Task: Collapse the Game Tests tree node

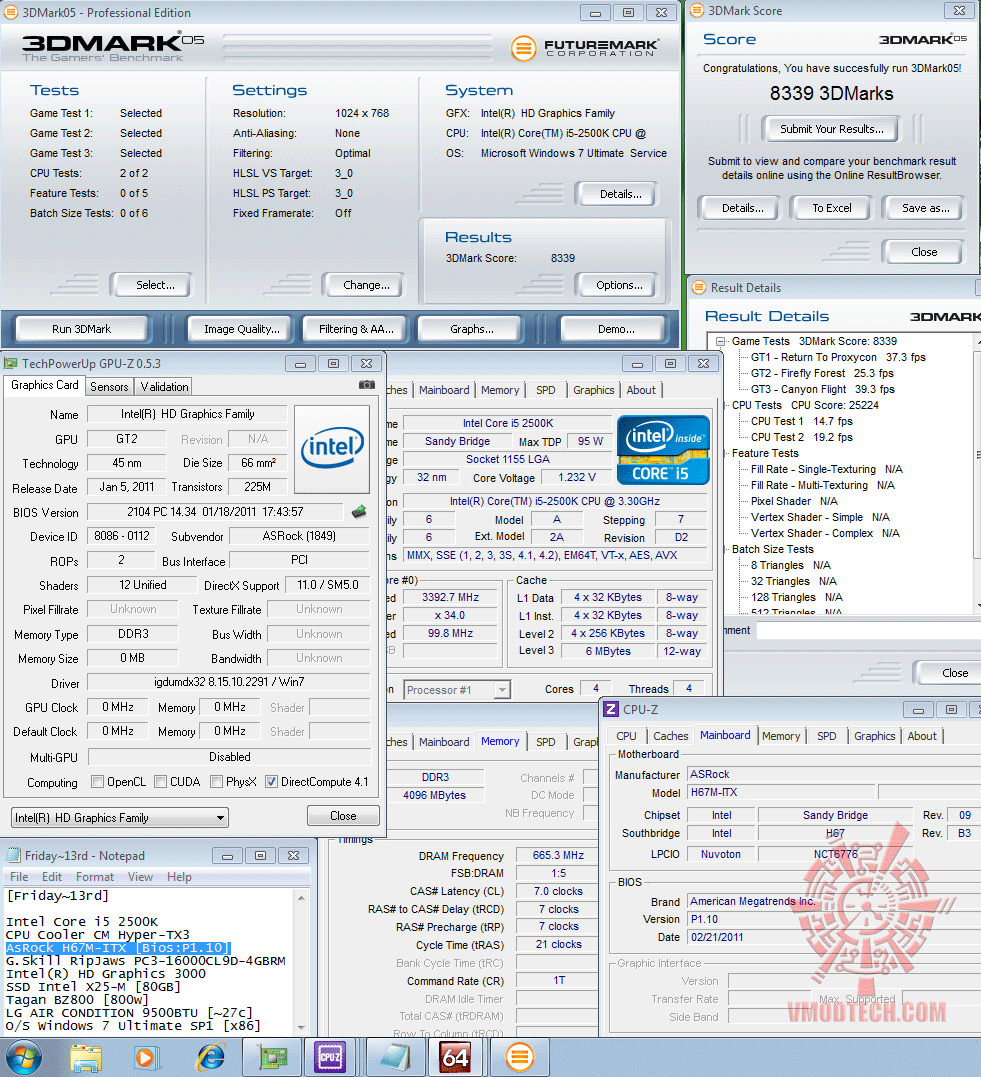Action: [x=720, y=341]
